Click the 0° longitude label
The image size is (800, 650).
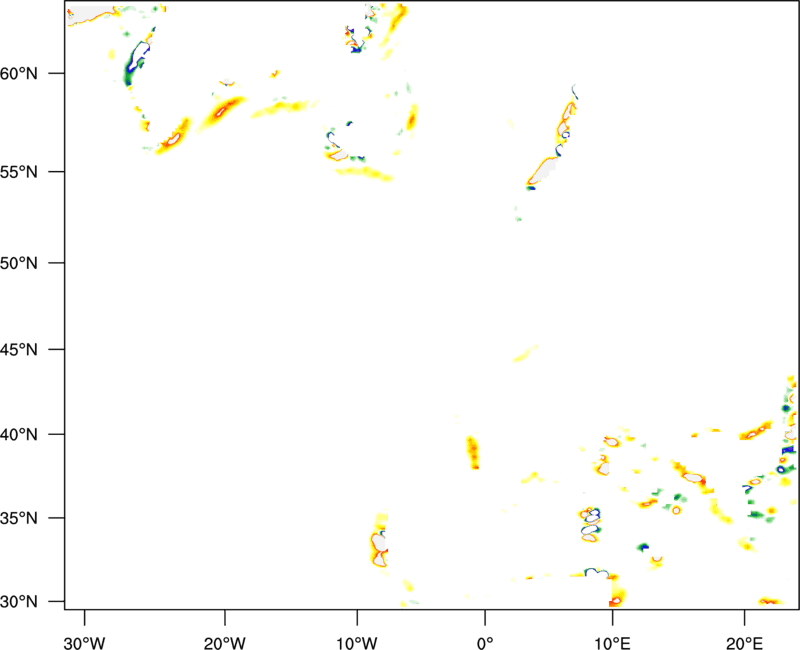coord(485,643)
